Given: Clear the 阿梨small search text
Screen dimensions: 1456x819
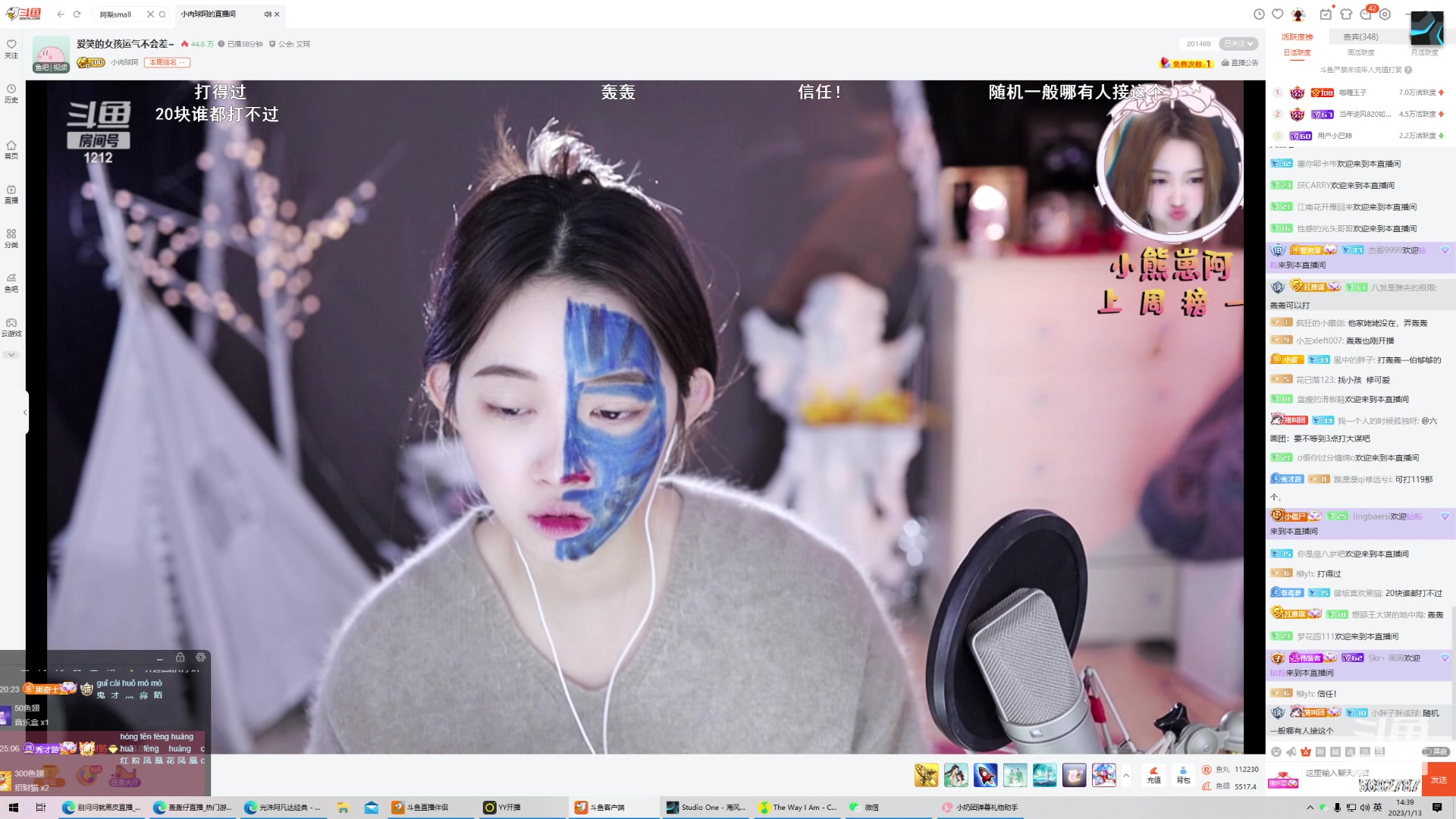Looking at the screenshot, I should pos(150,14).
